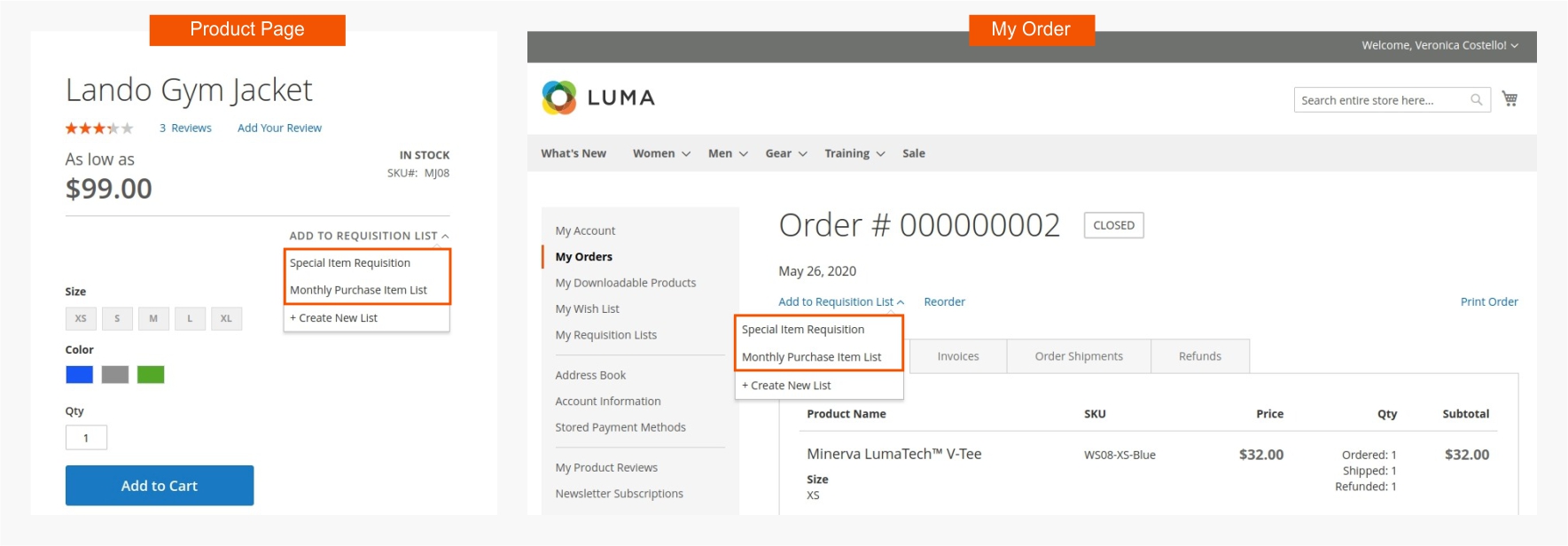Expand the Men menu

728,153
